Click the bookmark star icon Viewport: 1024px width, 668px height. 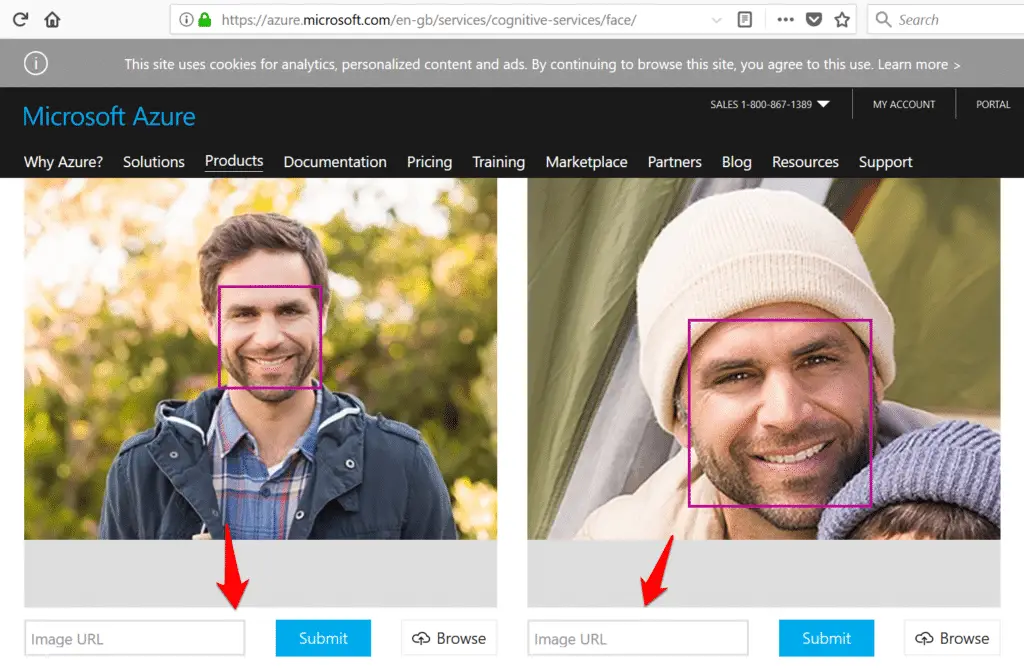pyautogui.click(x=840, y=19)
